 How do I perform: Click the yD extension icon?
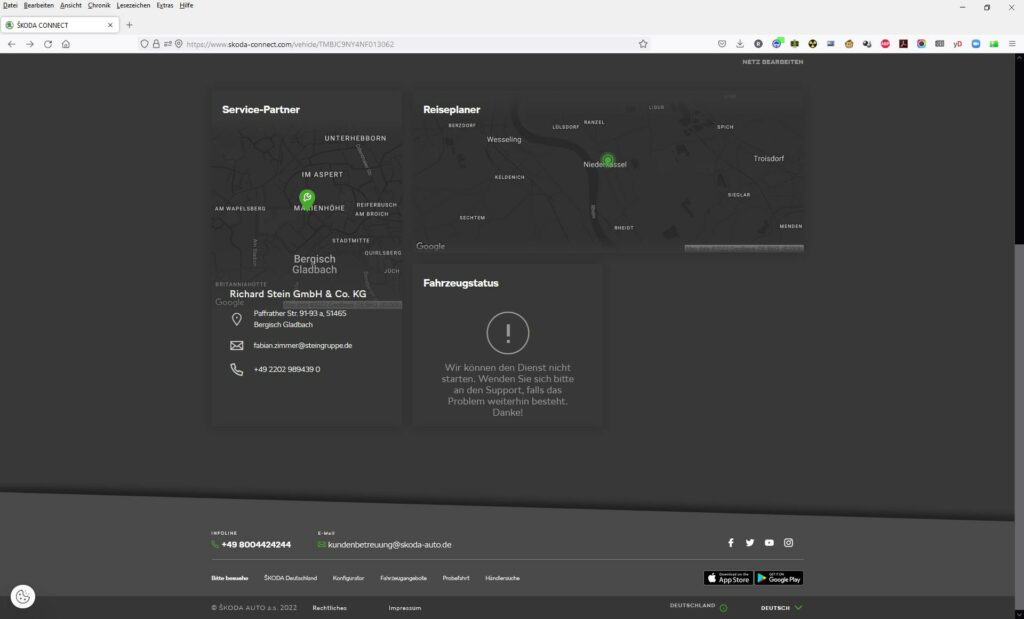[957, 44]
